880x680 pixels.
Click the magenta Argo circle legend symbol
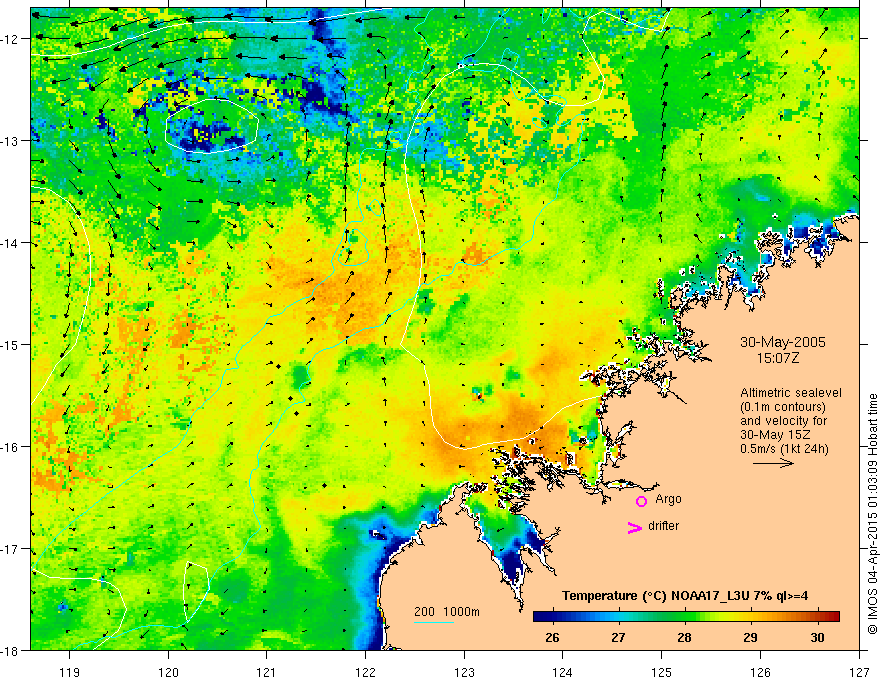pyautogui.click(x=641, y=501)
